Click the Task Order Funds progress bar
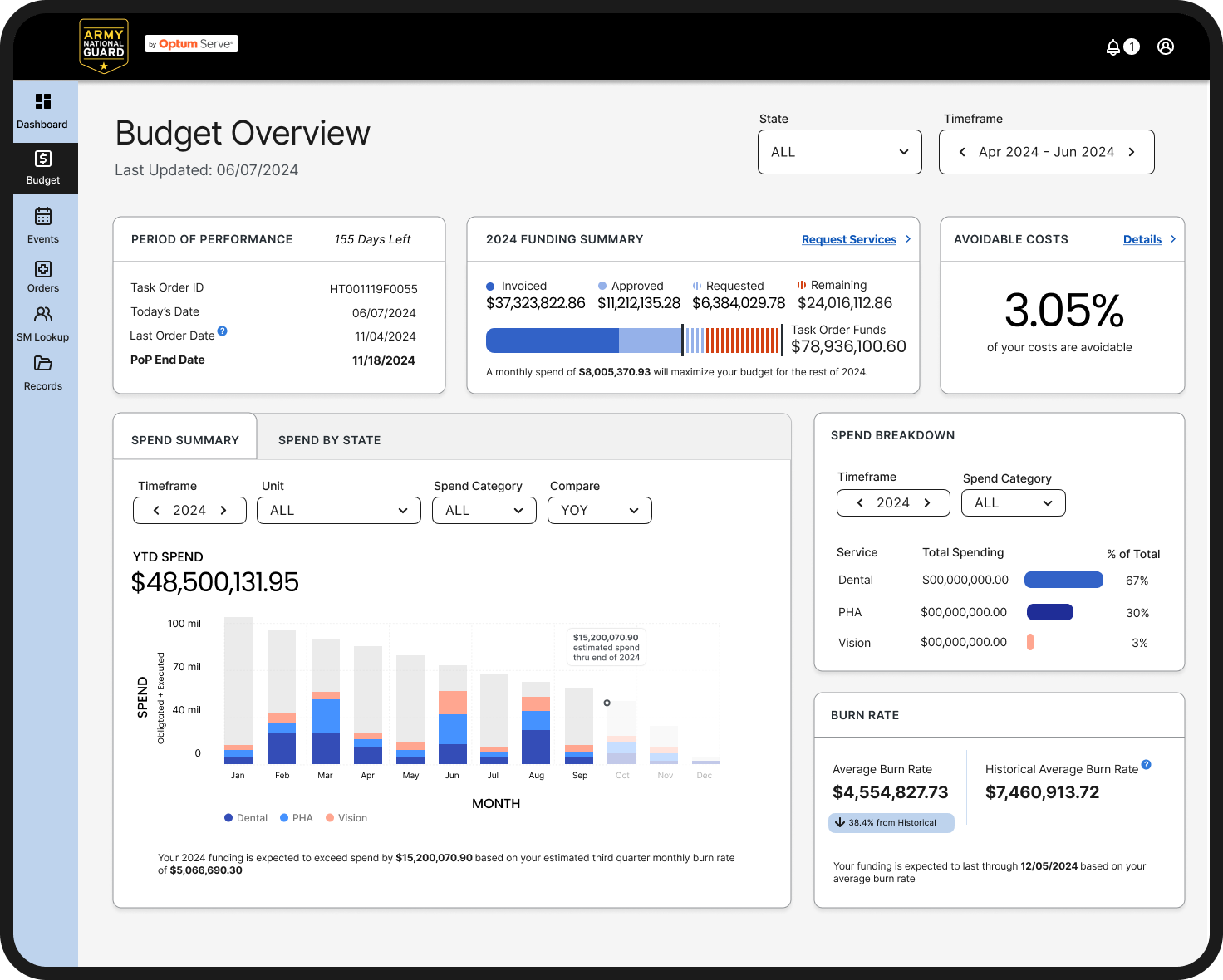The height and width of the screenshot is (980, 1223). pos(635,341)
